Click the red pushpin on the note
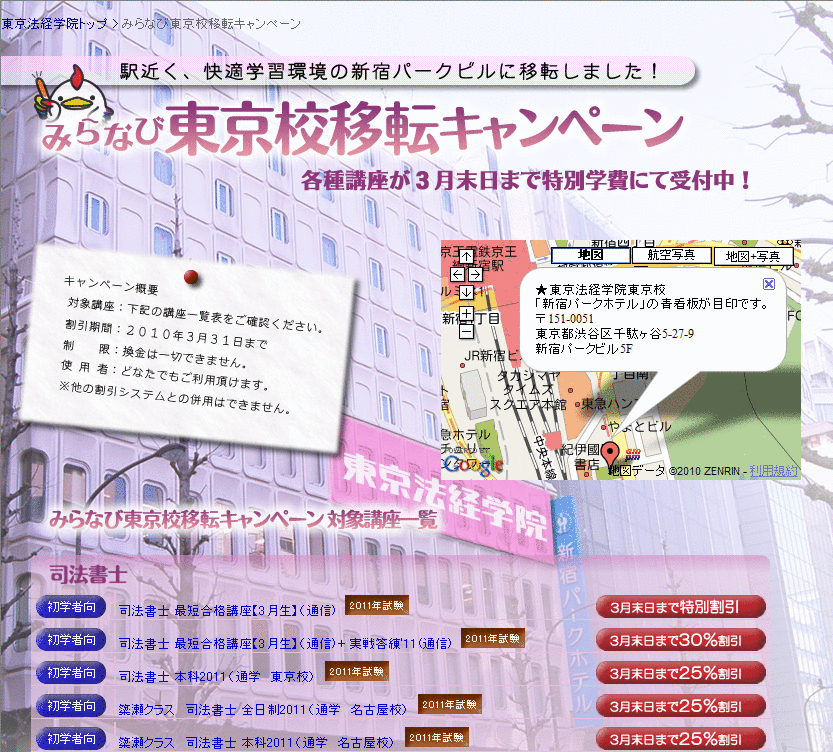Viewport: 833px width, 752px height. pos(191,277)
